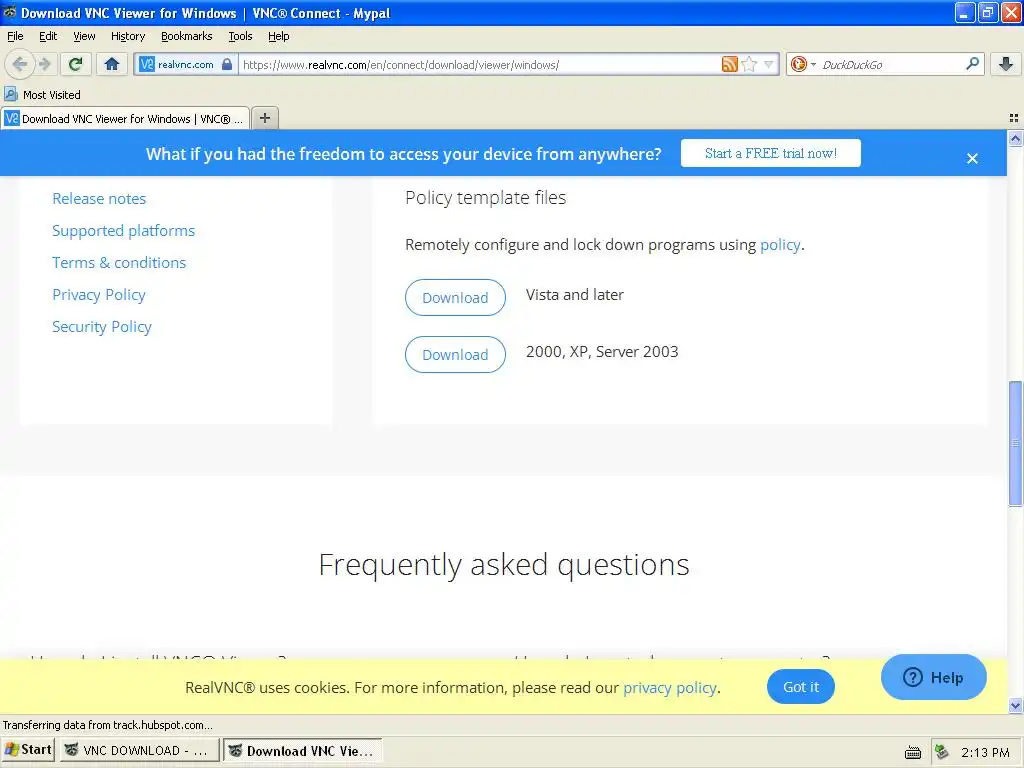
Task: Click the Start a FREE trial now button
Action: coord(771,153)
